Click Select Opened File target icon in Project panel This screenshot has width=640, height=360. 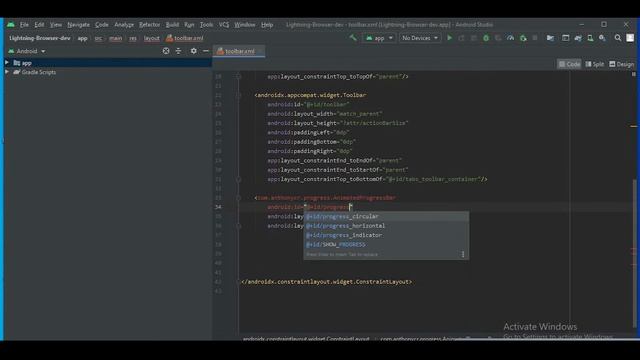click(166, 51)
